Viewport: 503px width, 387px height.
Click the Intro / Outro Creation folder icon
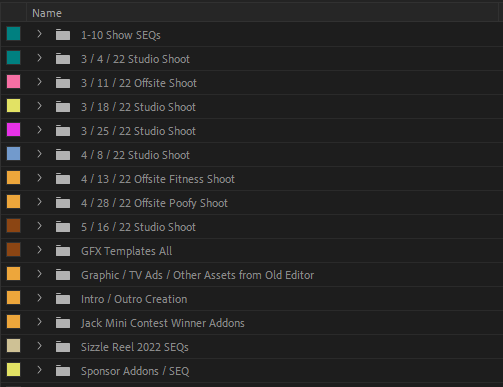coord(63,299)
